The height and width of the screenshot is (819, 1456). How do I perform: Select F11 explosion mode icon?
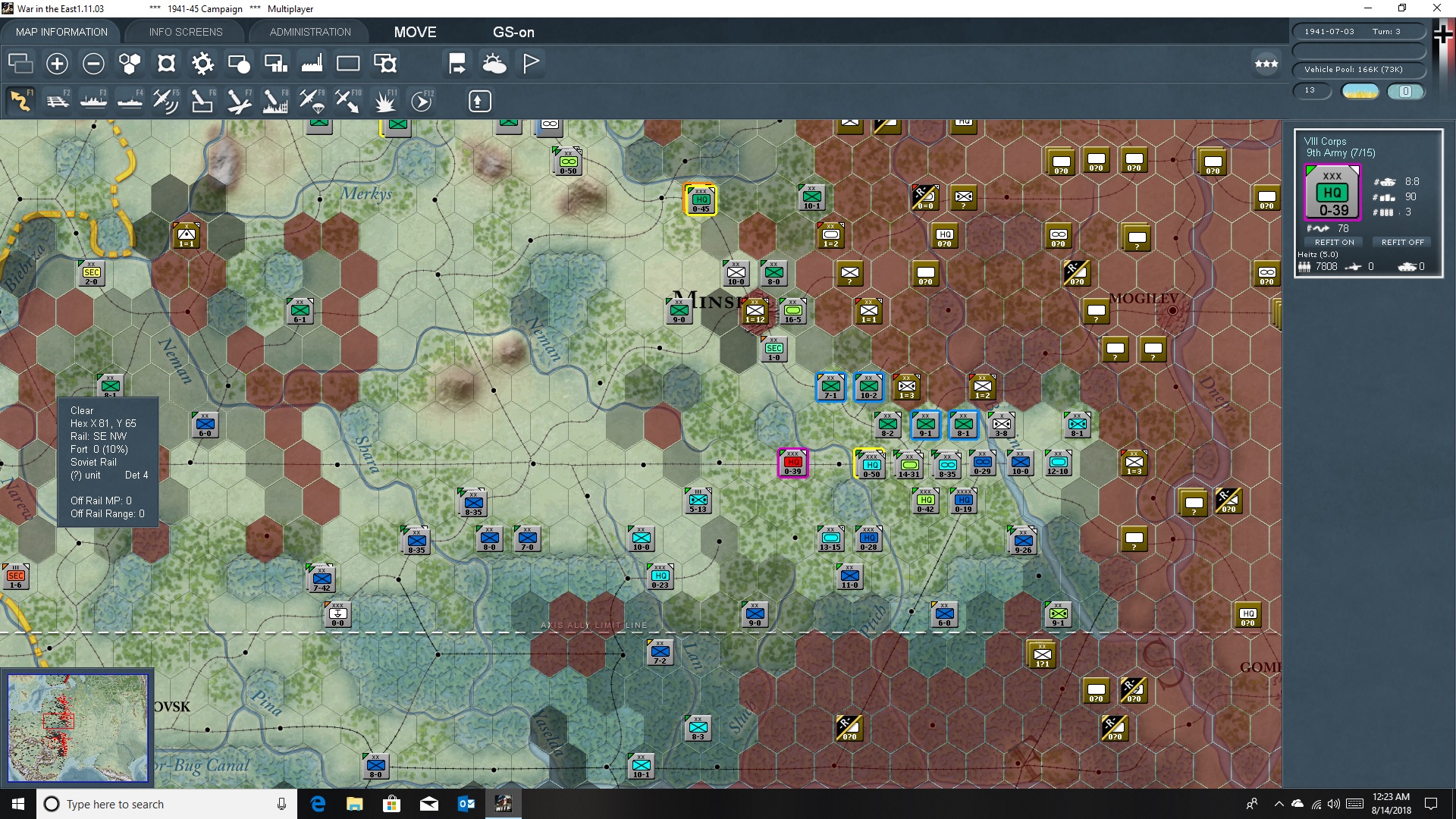click(x=385, y=101)
